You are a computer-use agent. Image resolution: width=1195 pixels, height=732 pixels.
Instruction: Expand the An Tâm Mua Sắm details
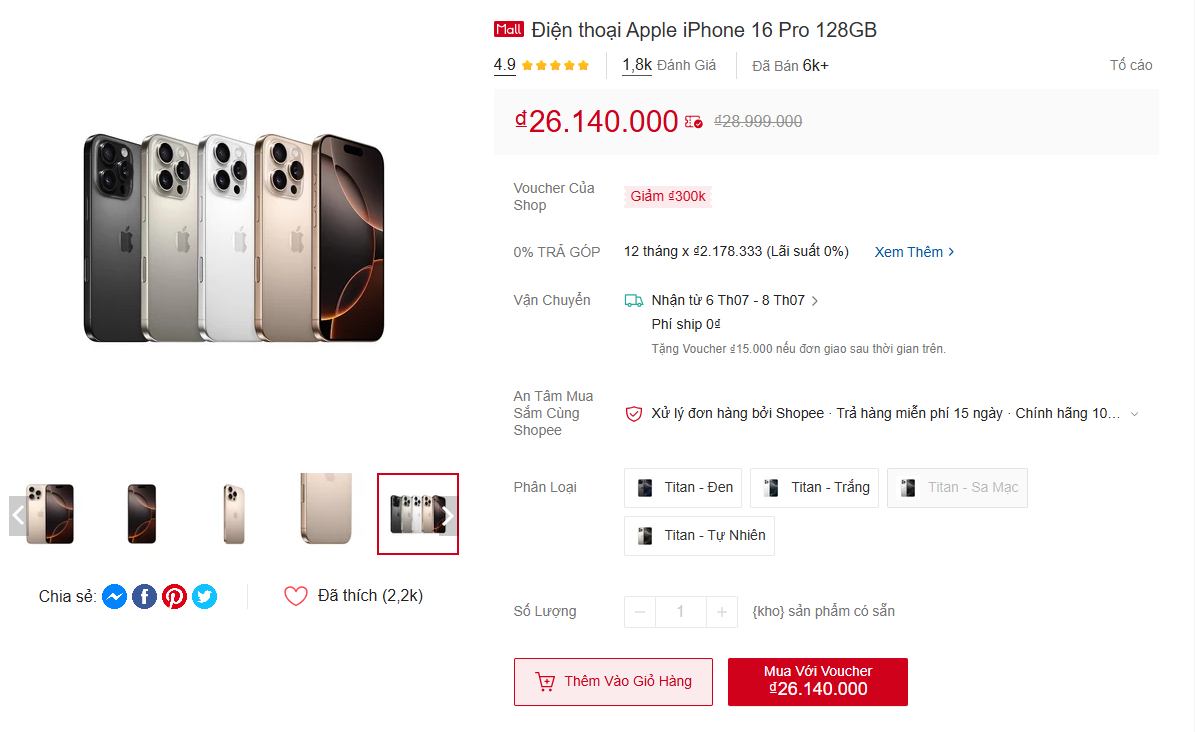1134,413
